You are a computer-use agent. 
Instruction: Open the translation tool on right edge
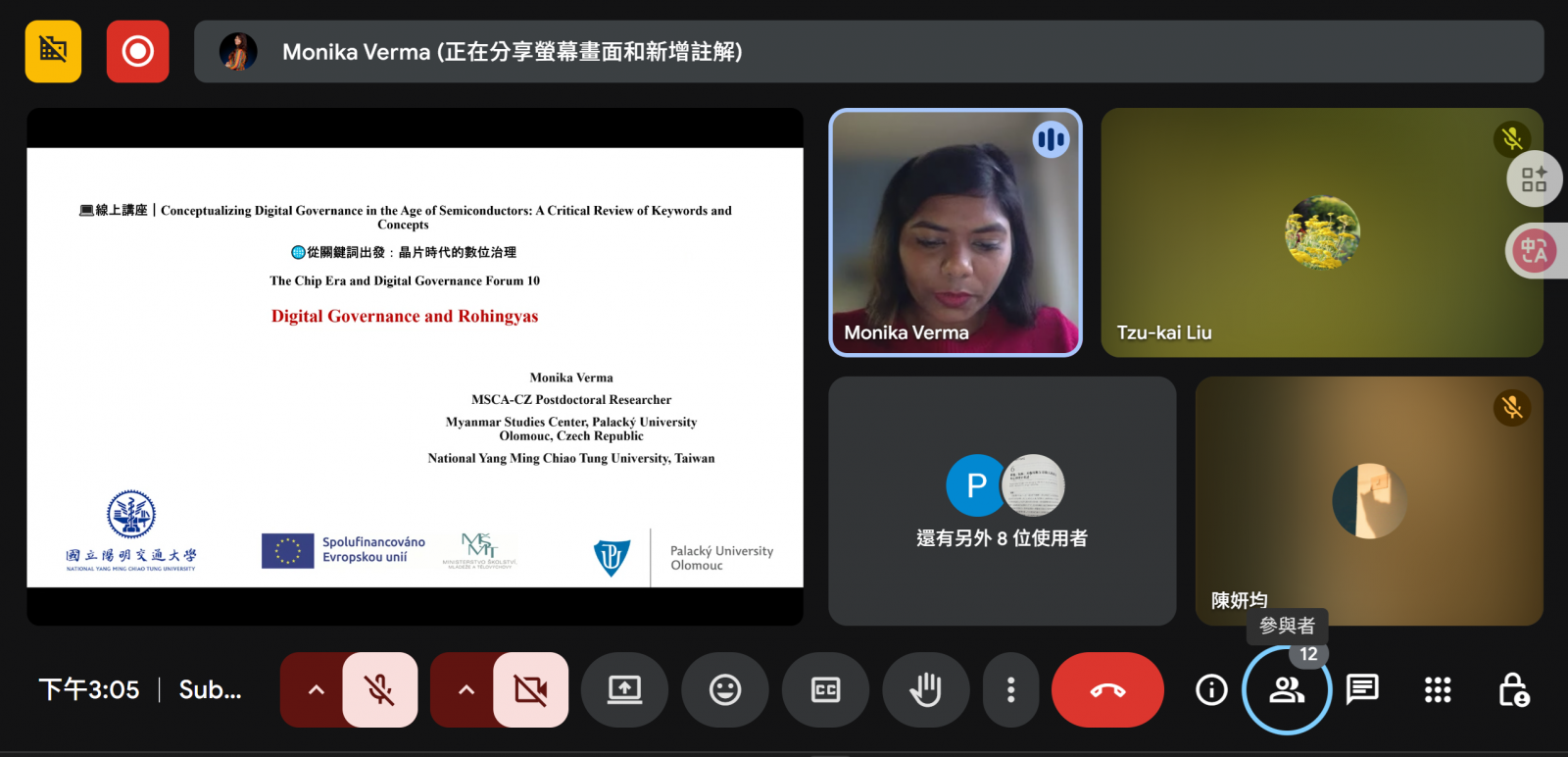[x=1534, y=251]
